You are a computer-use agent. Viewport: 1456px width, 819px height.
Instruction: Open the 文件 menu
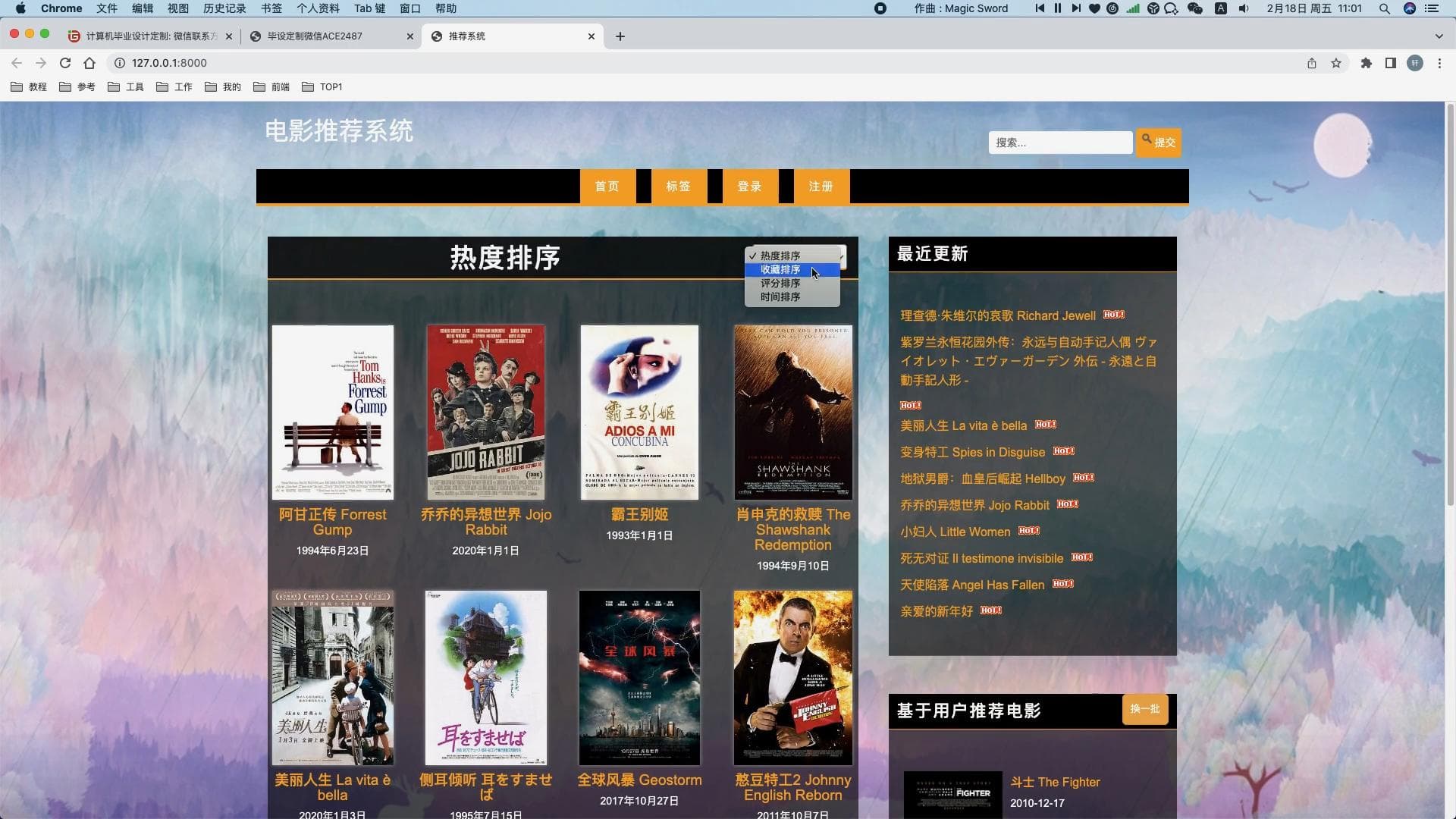pyautogui.click(x=107, y=8)
